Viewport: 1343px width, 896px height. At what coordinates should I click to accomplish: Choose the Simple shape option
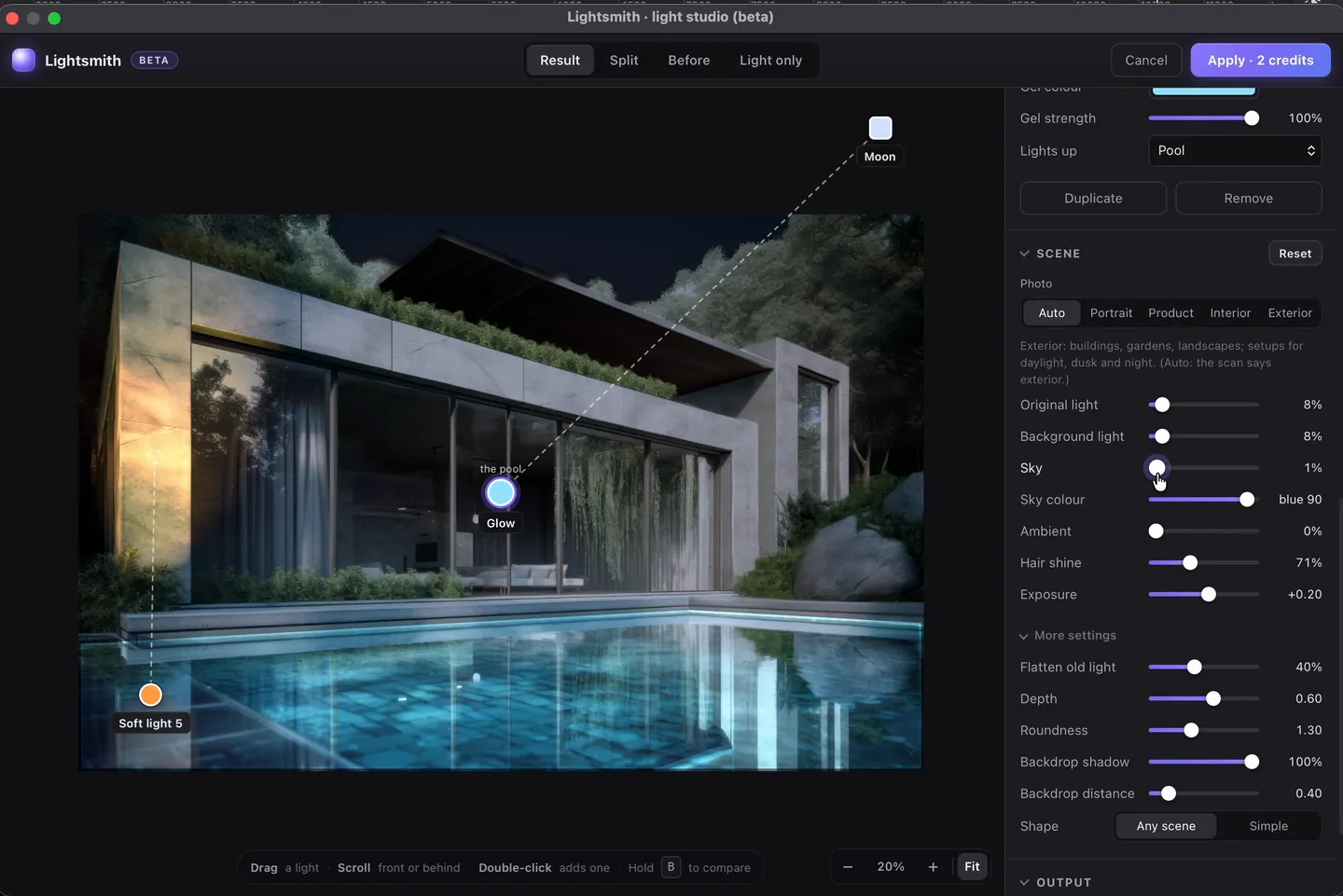(x=1268, y=826)
